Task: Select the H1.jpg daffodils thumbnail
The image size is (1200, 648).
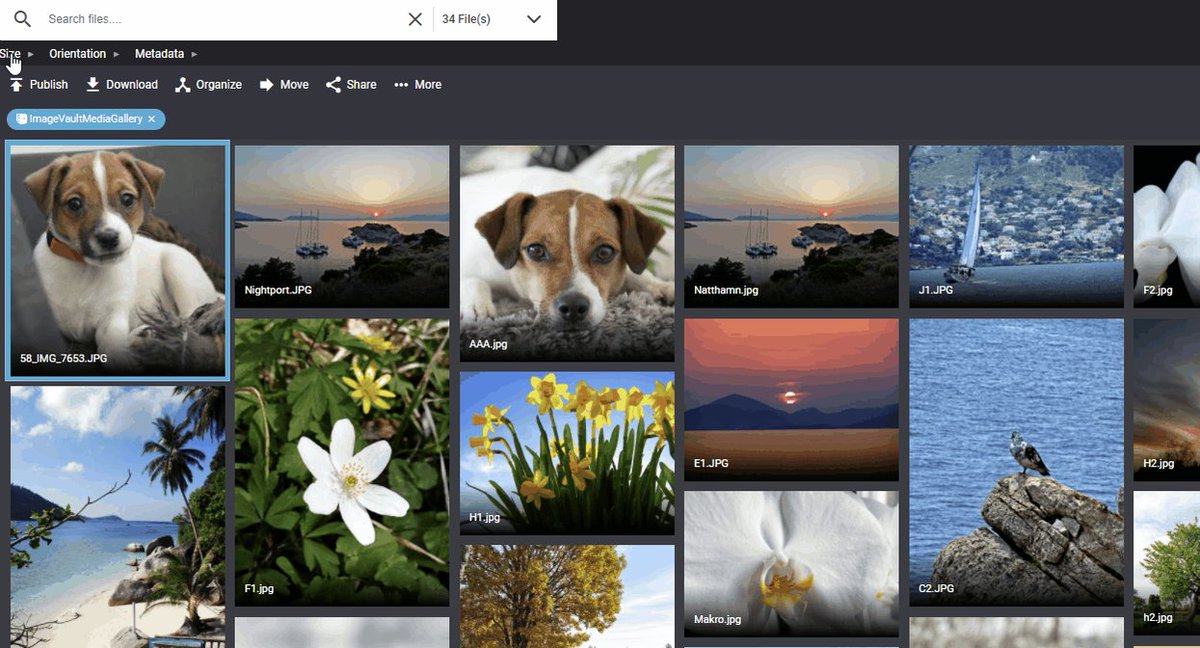Action: (x=567, y=453)
